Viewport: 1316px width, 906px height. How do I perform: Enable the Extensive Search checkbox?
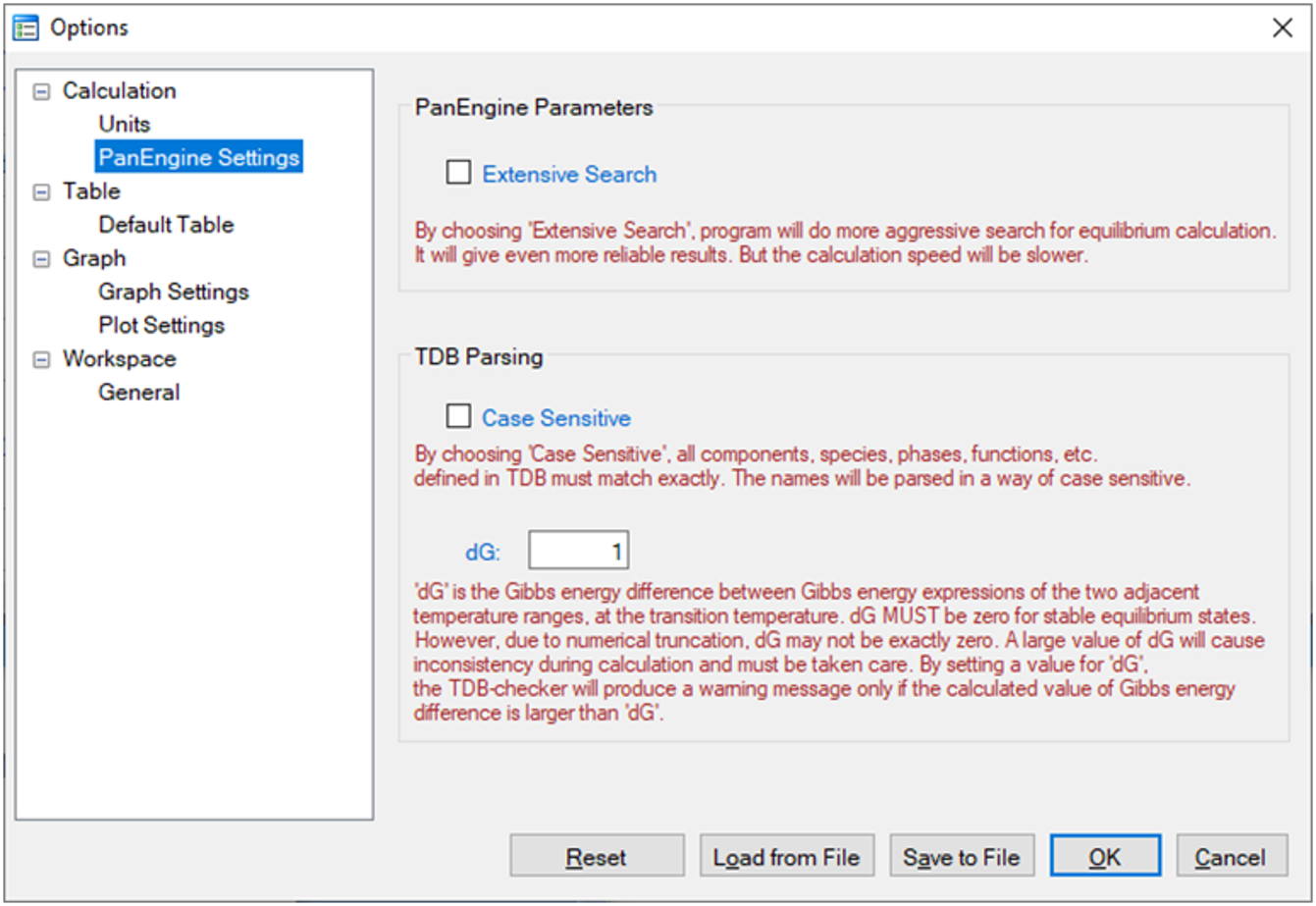pos(458,174)
